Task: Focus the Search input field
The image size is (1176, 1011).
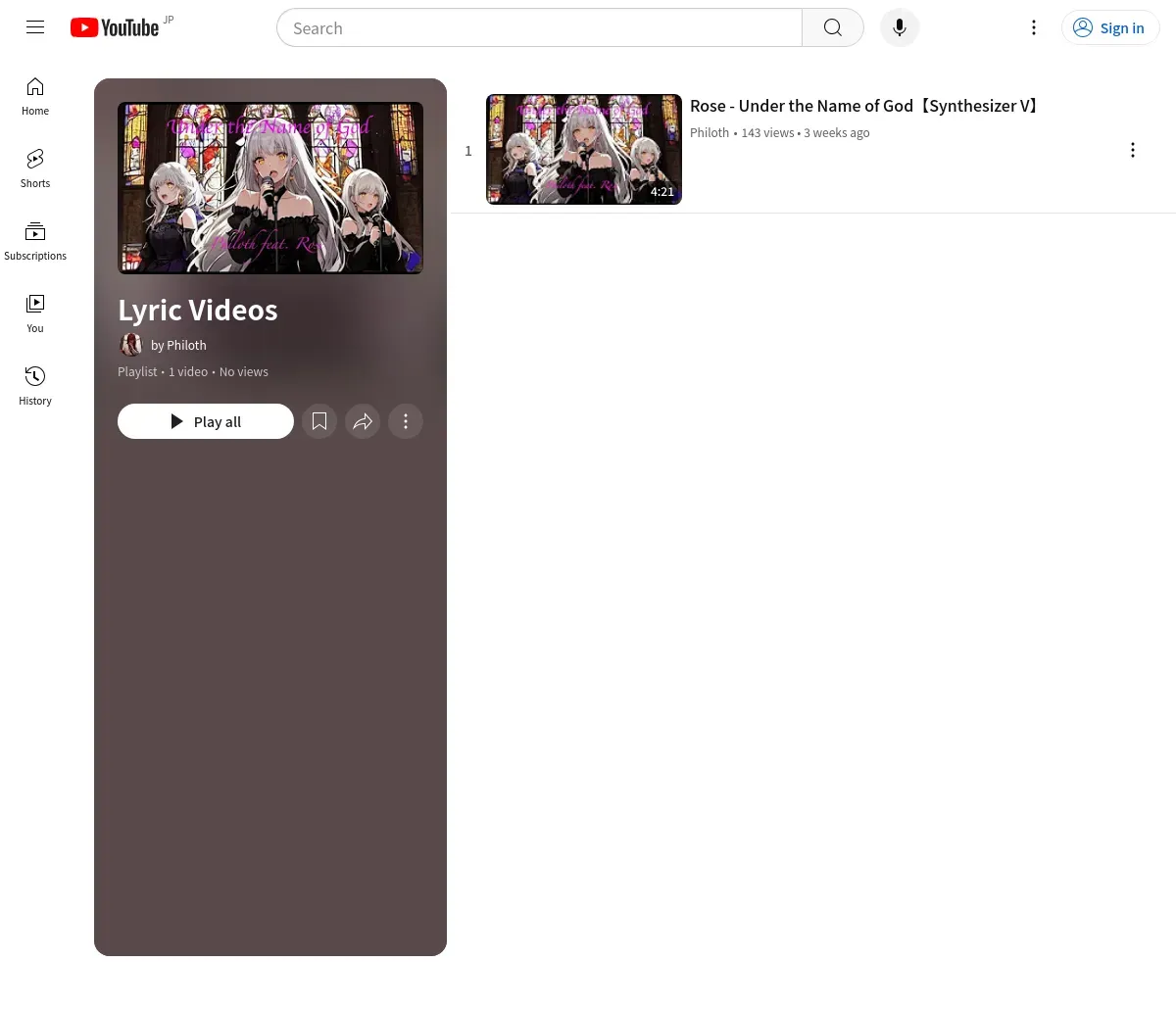Action: 540,27
